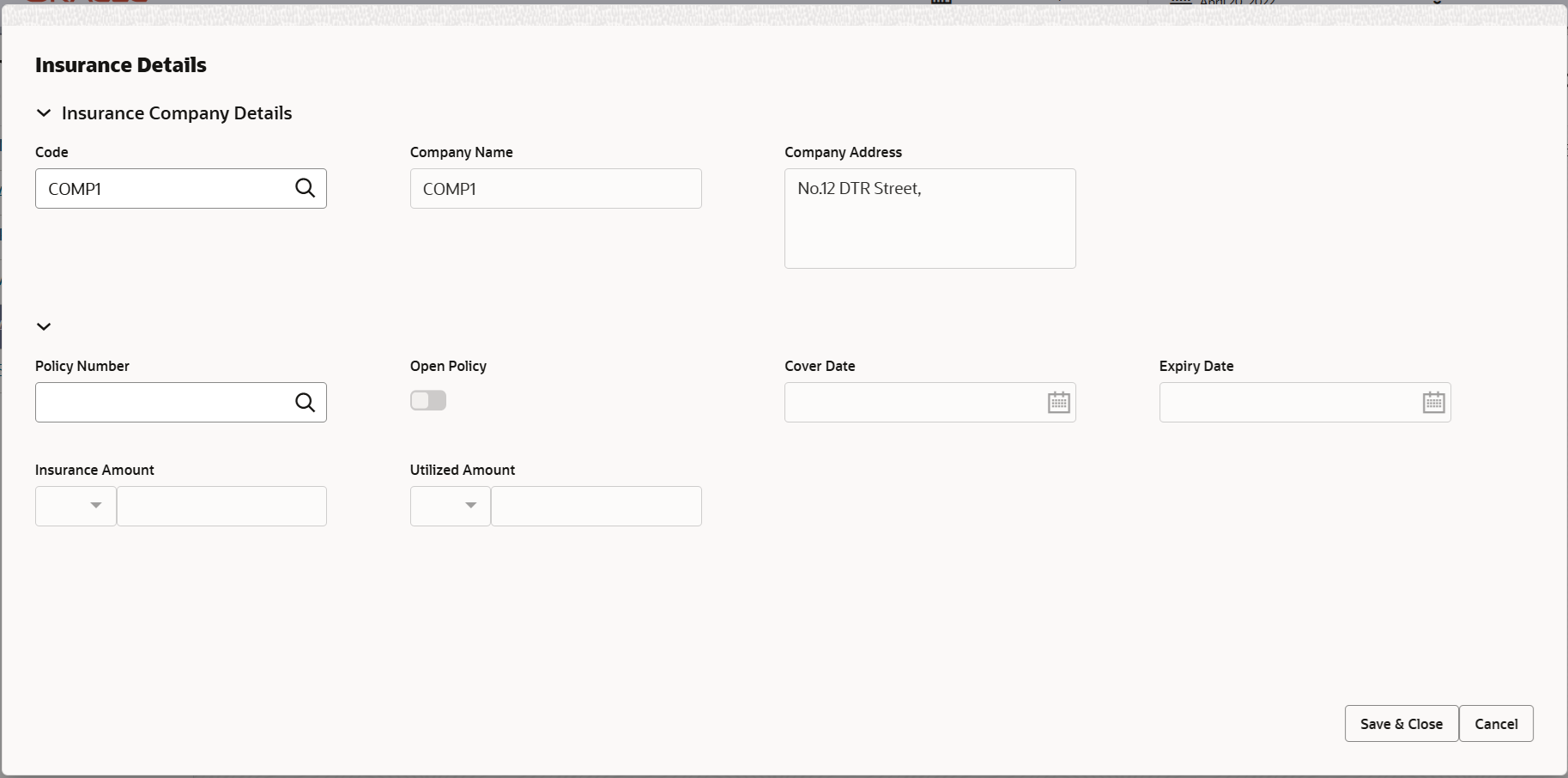Click the Cancel button
The image size is (1568, 778).
[x=1496, y=724]
